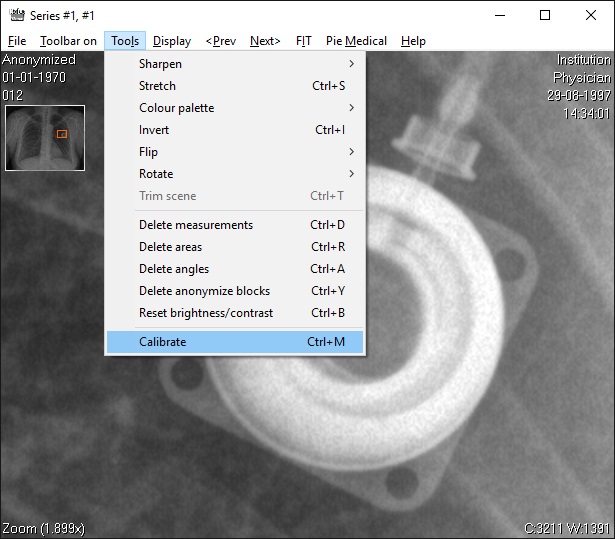The image size is (615, 539).
Task: Open the Help menu
Action: (413, 41)
